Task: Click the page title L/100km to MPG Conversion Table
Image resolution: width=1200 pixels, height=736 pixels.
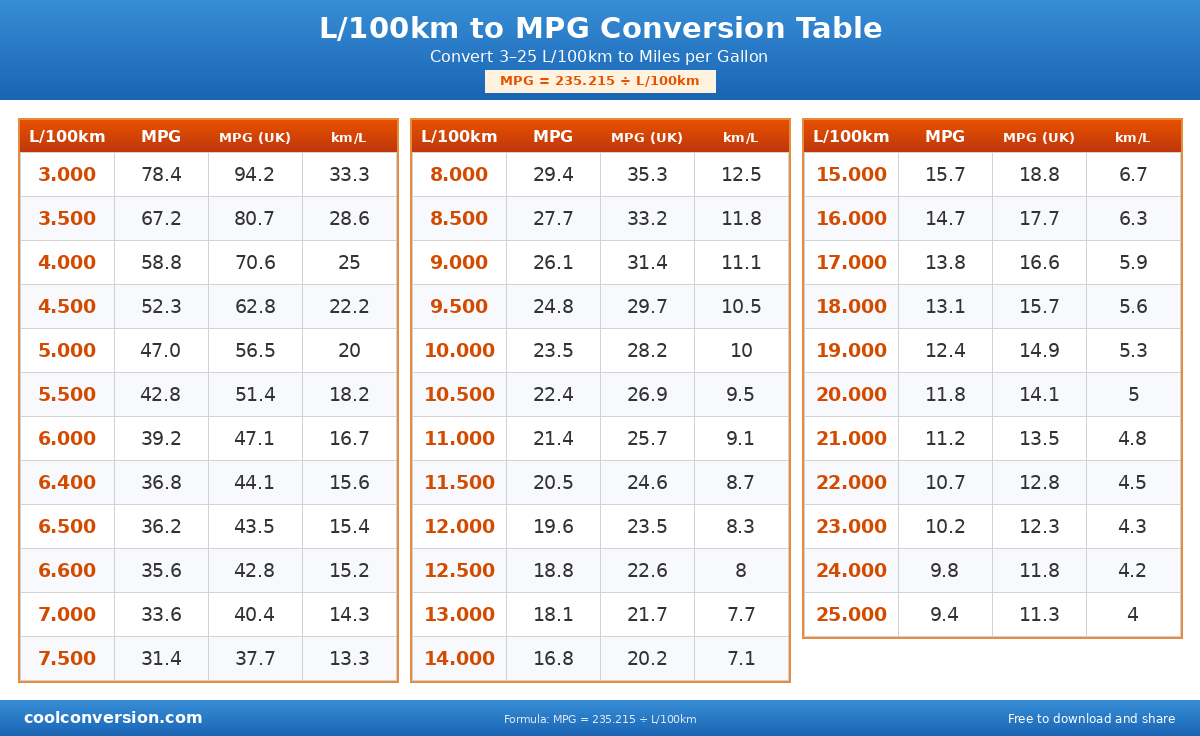Action: (600, 29)
